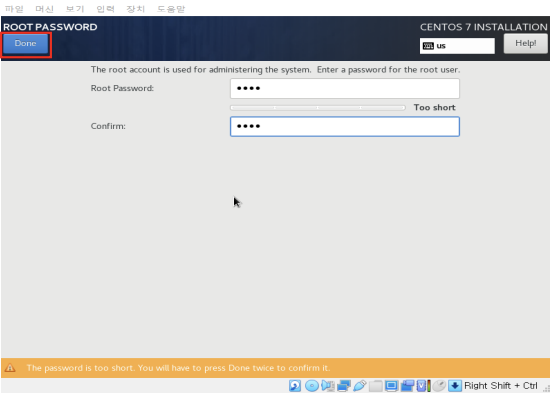551x397 pixels.
Task: Click the network adapters status icon
Action: coord(344,386)
